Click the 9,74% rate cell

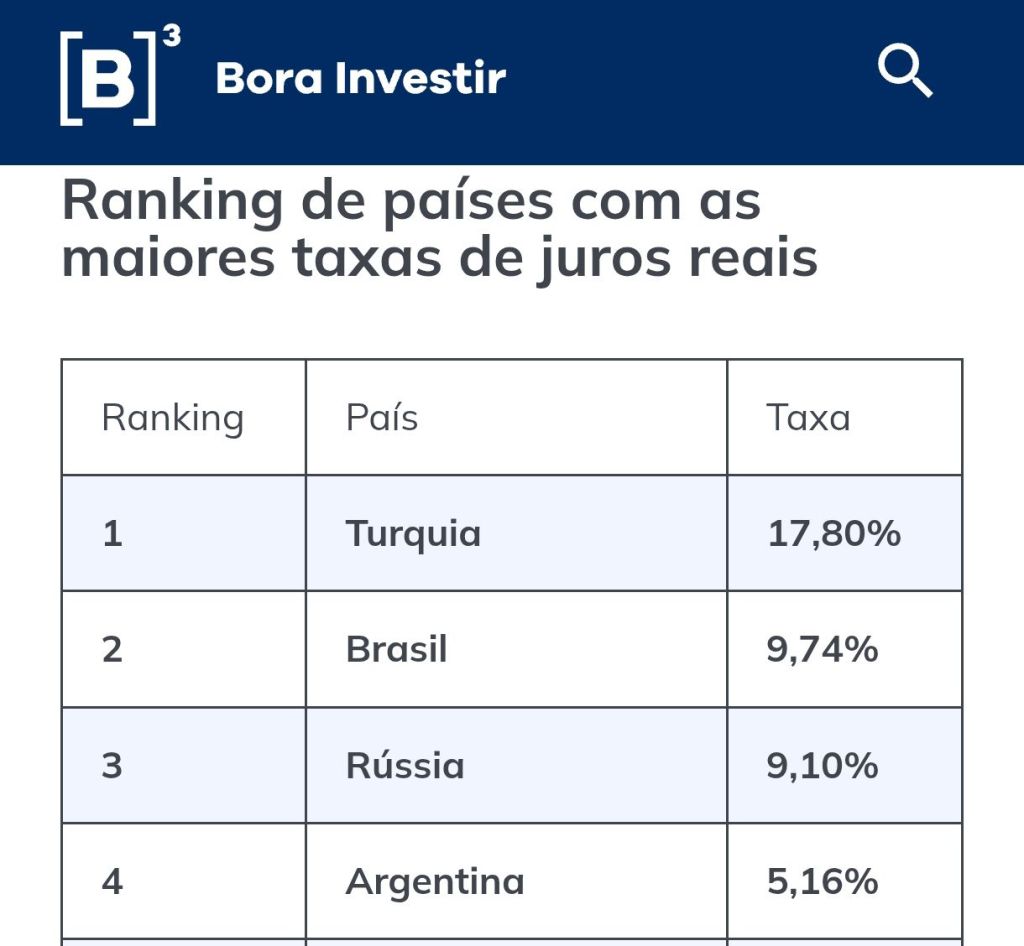822,650
